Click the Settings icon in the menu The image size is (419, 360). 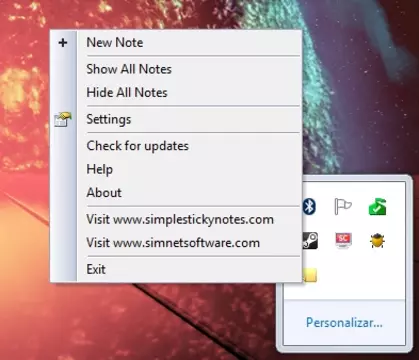click(63, 119)
